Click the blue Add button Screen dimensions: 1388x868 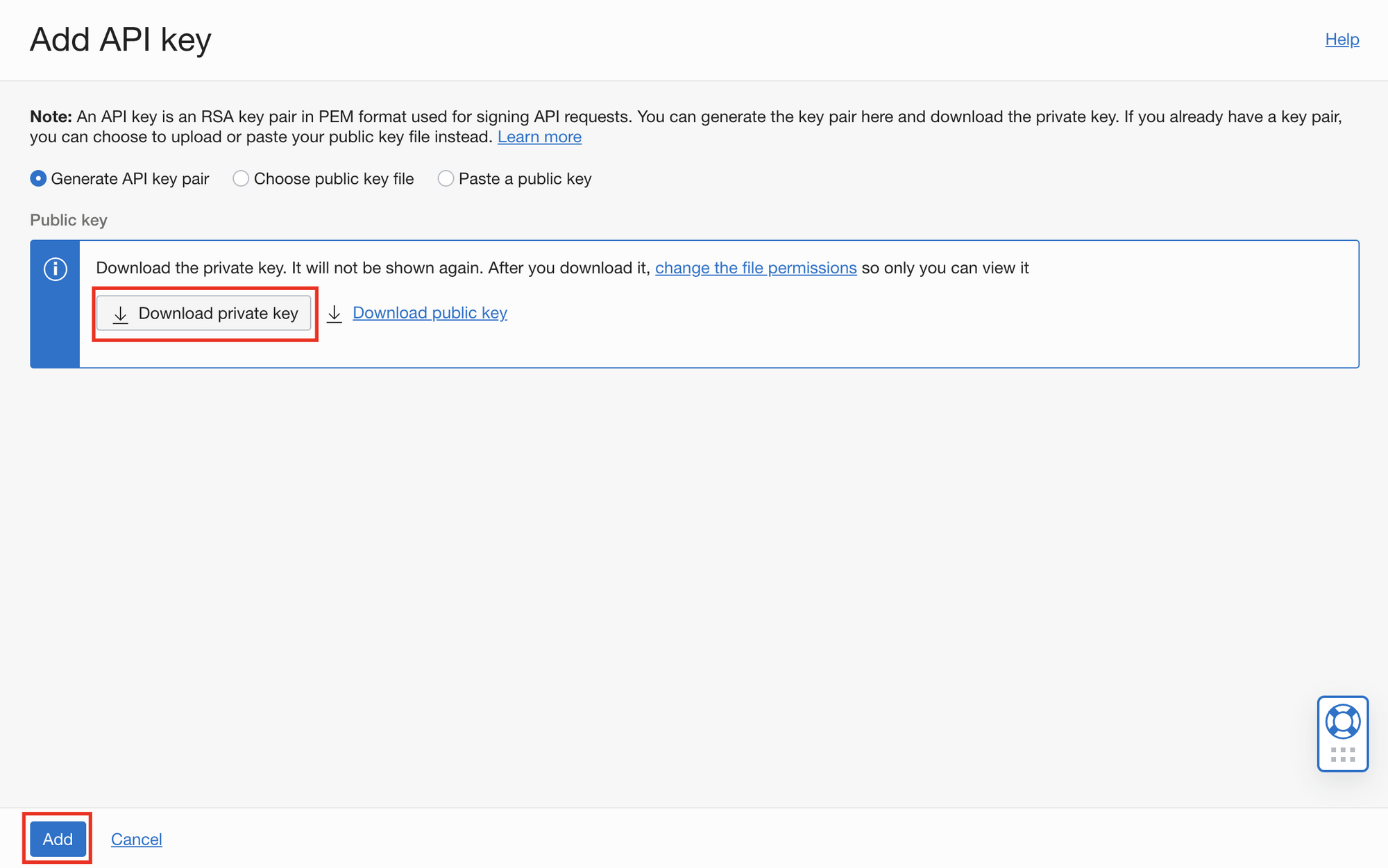point(58,839)
